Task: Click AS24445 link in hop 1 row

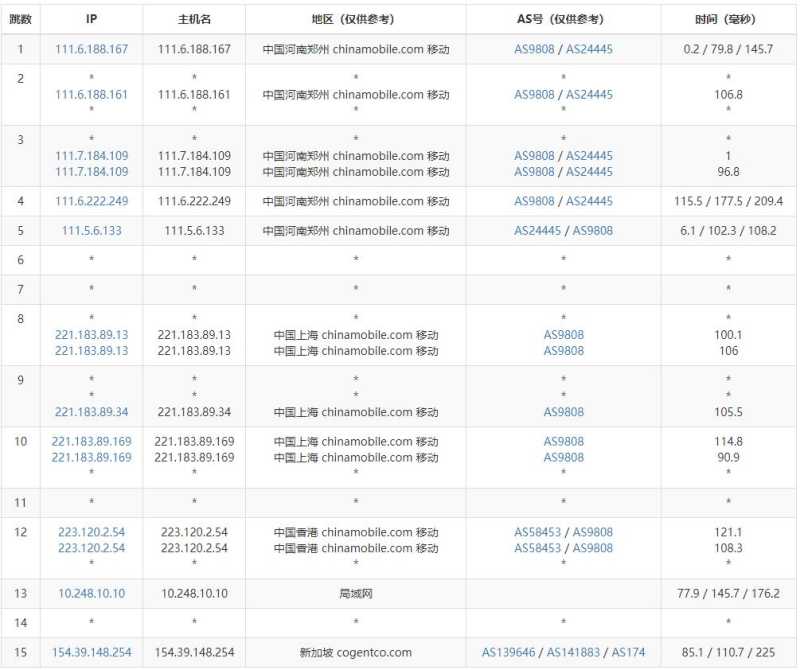Action: [589, 49]
